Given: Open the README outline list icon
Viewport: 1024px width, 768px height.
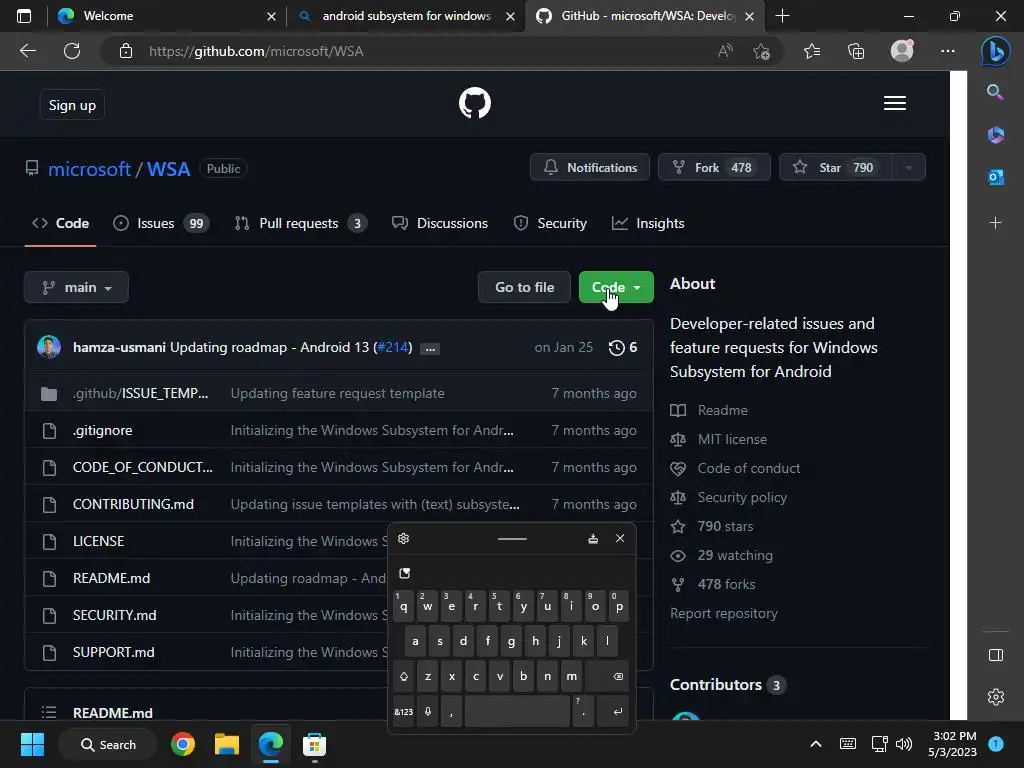Looking at the screenshot, I should pos(49,712).
